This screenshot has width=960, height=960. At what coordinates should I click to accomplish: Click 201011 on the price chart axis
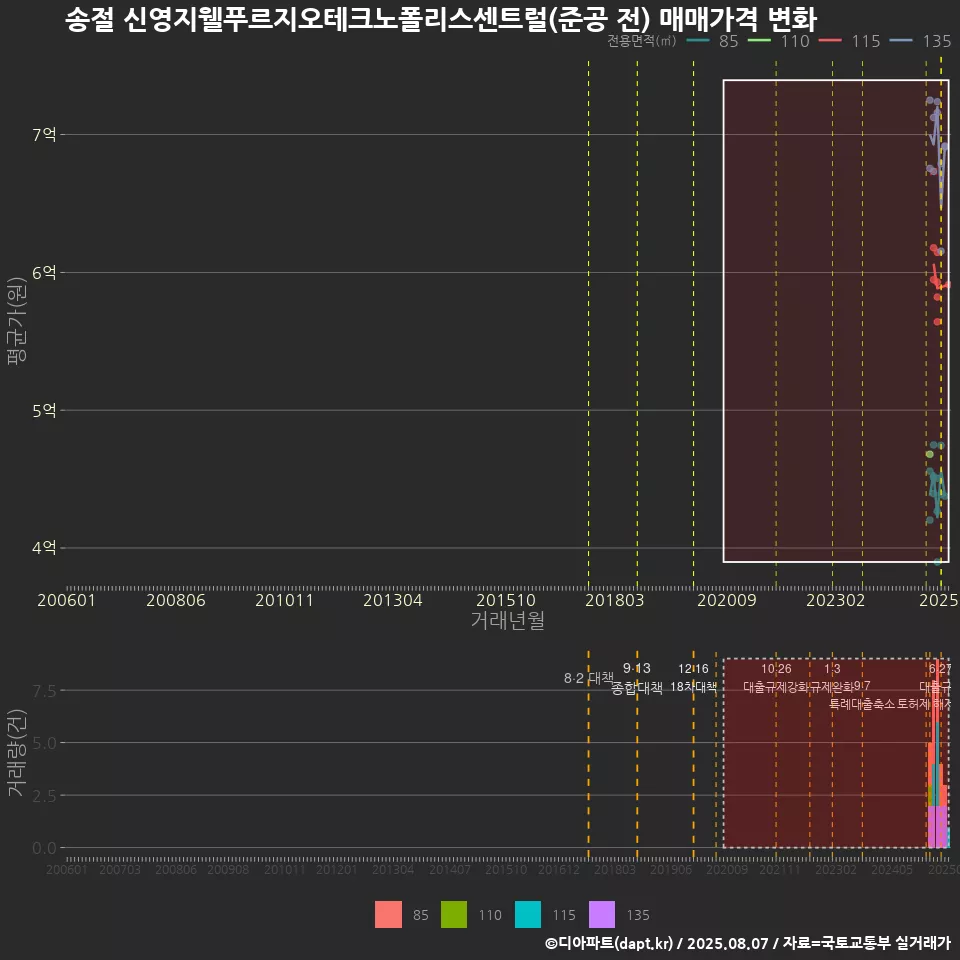coord(284,600)
